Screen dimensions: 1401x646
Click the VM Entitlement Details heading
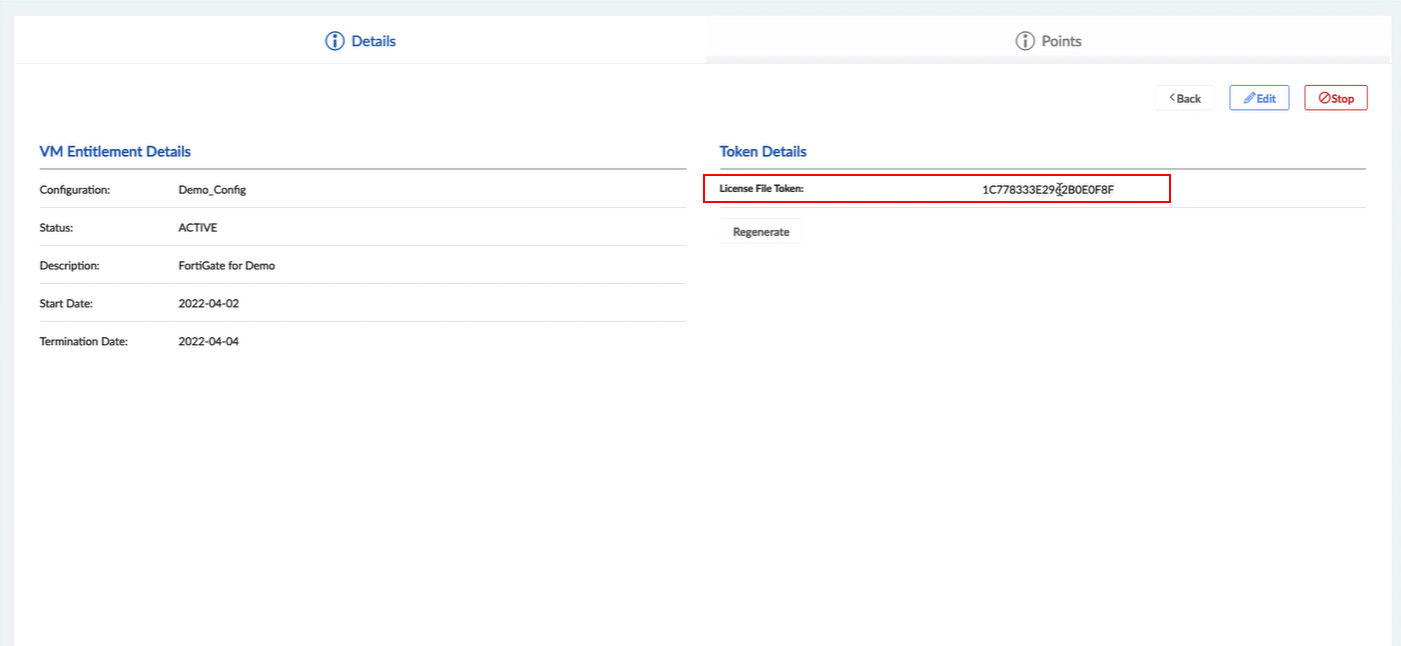click(115, 151)
